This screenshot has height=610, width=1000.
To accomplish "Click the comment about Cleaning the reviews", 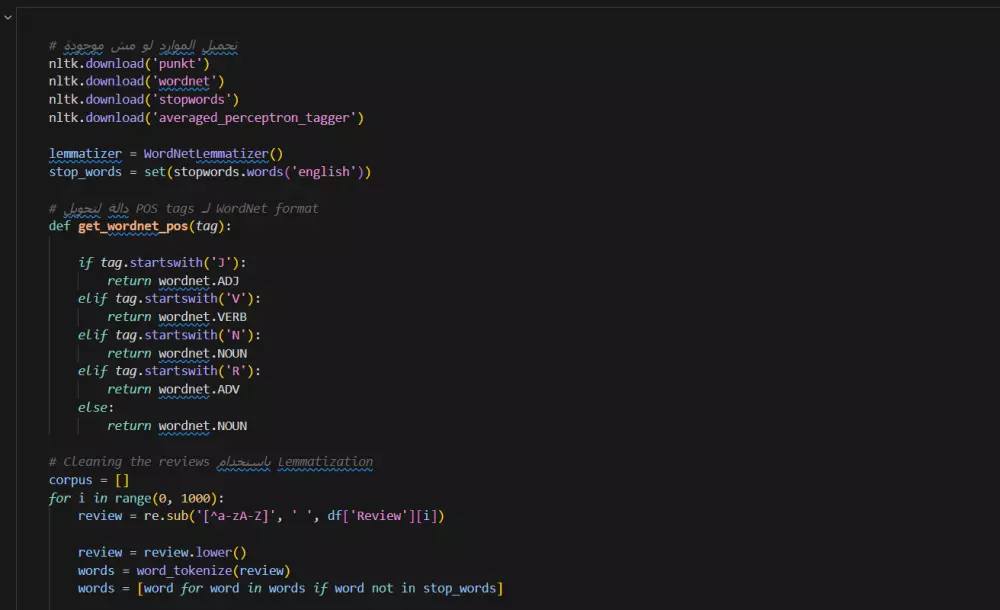I will pos(211,462).
